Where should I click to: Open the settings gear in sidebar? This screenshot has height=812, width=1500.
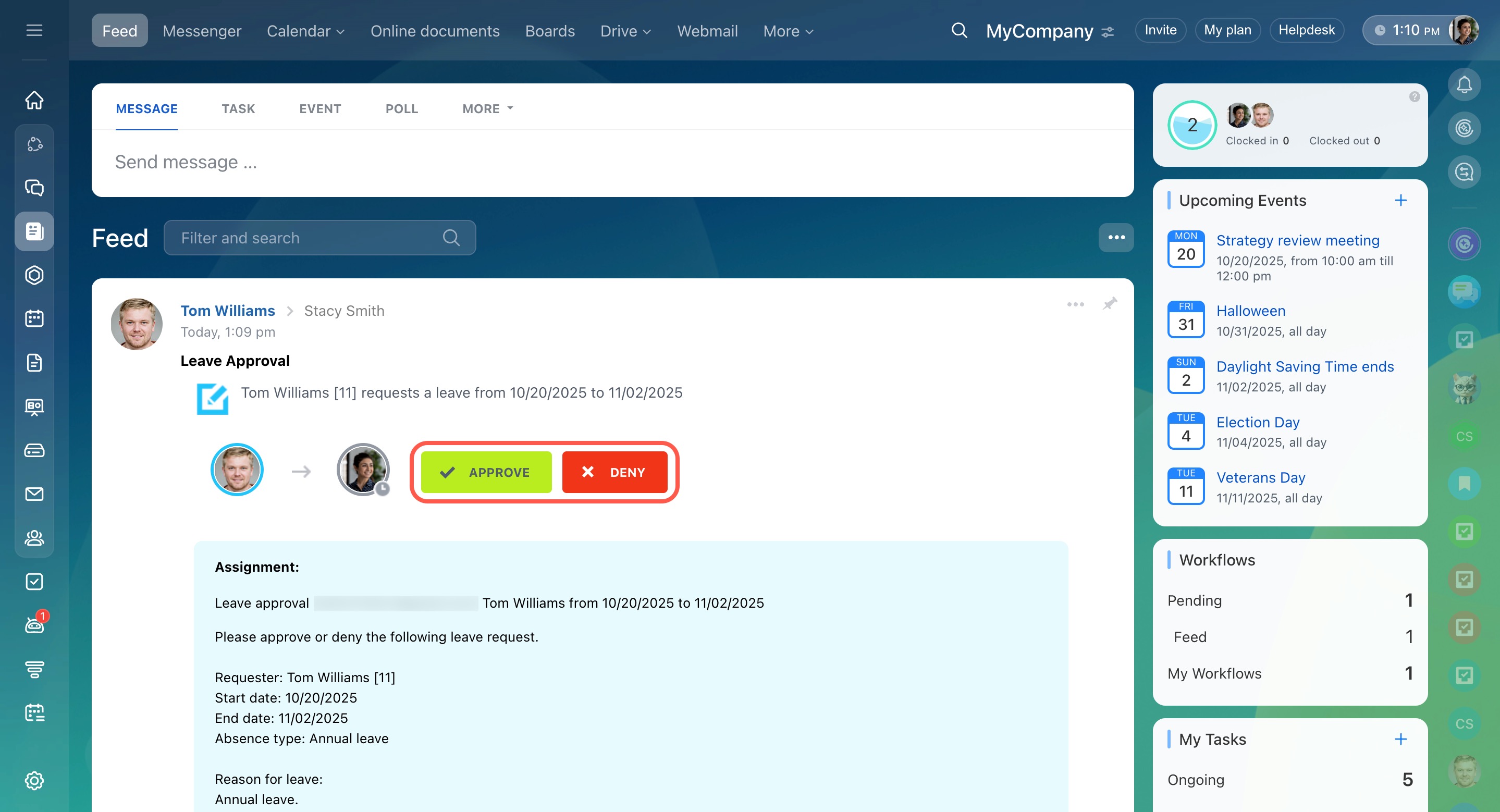(x=34, y=781)
